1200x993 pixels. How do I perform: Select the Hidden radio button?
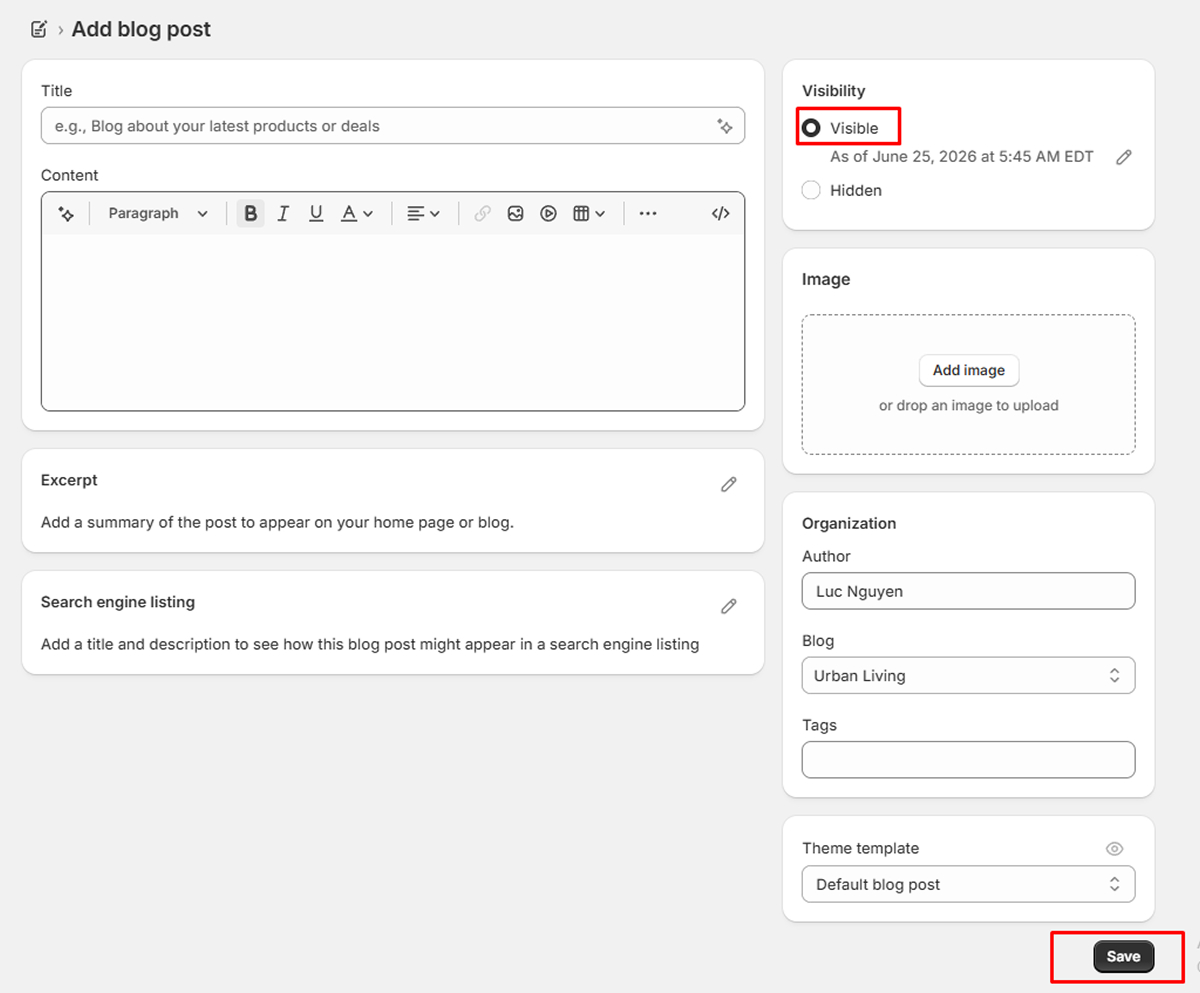(811, 190)
